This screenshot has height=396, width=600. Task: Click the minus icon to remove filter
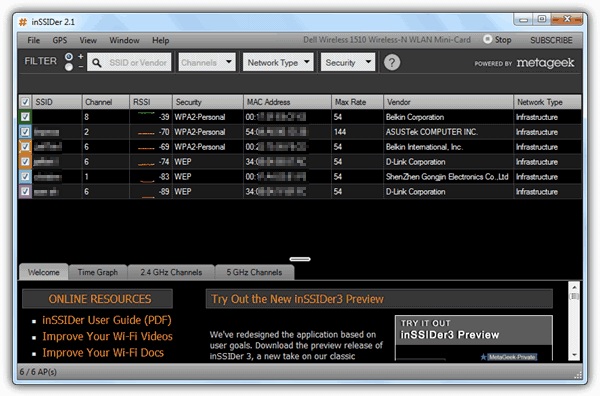pos(81,67)
